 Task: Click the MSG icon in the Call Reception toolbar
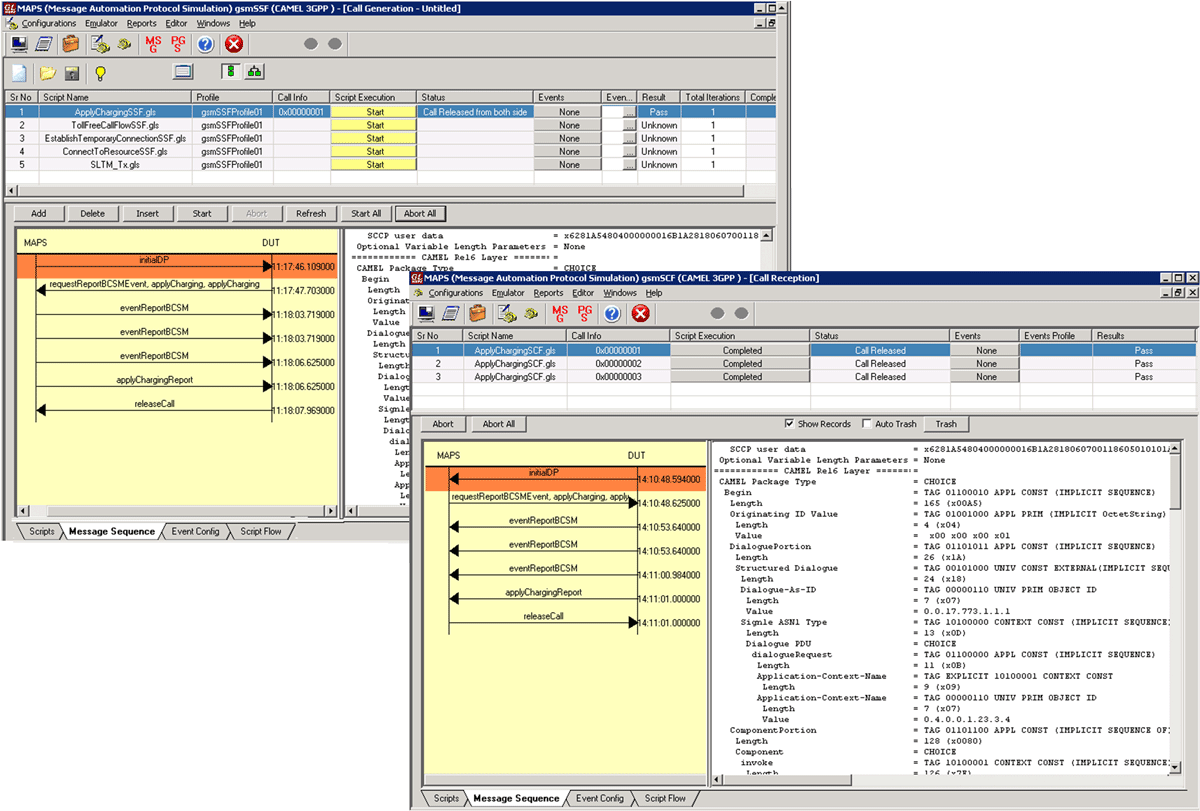tap(560, 314)
